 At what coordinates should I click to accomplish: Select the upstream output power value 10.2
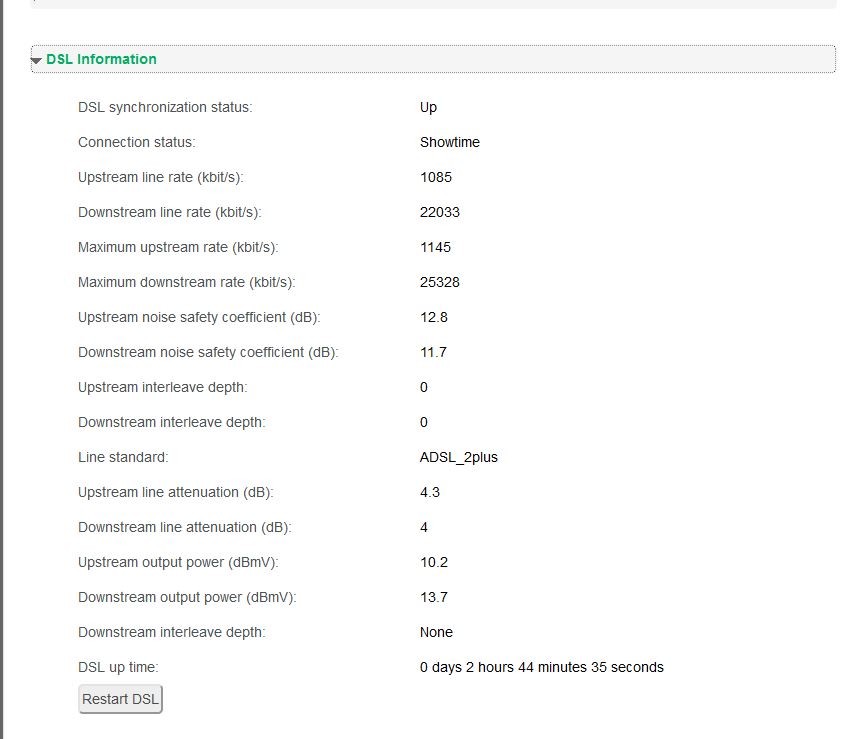pos(433,562)
